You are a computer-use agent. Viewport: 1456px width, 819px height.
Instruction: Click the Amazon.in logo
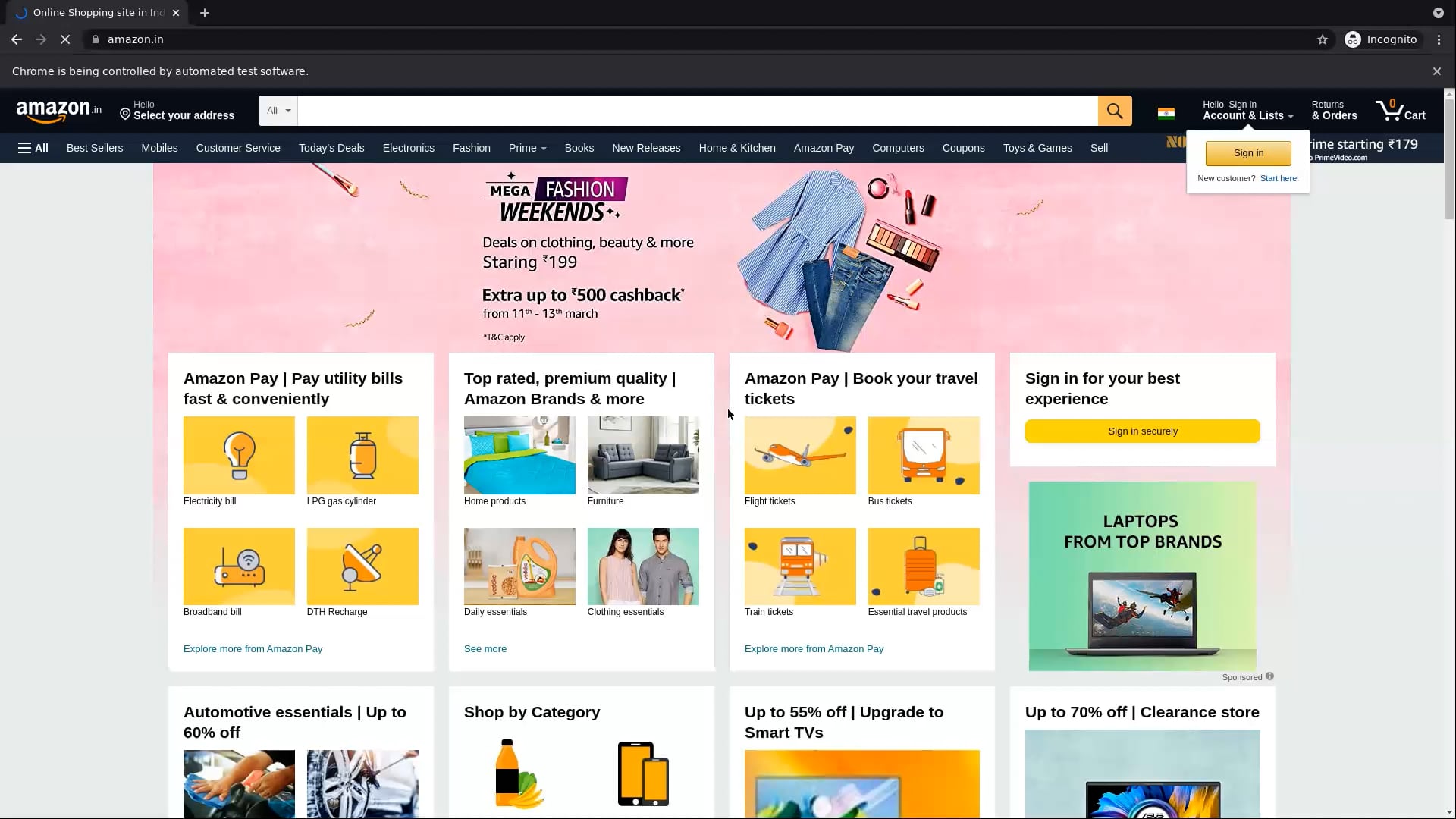pyautogui.click(x=58, y=111)
